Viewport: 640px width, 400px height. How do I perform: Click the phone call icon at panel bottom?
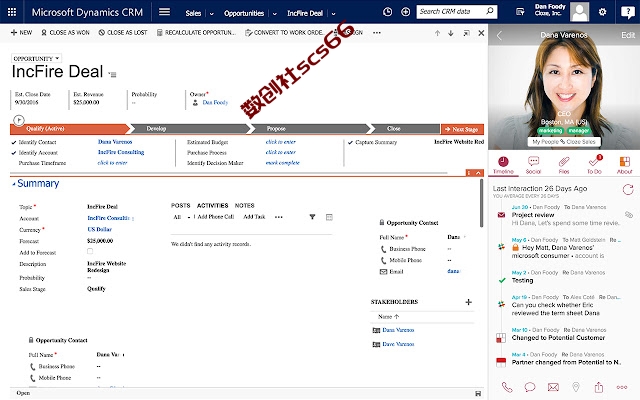pyautogui.click(x=507, y=387)
